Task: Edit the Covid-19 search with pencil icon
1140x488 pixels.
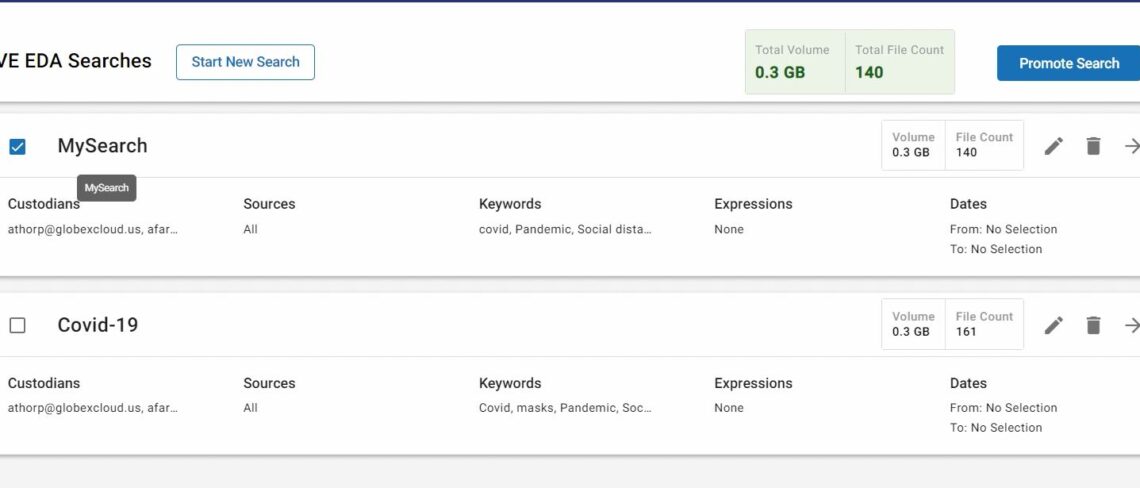Action: (x=1053, y=325)
